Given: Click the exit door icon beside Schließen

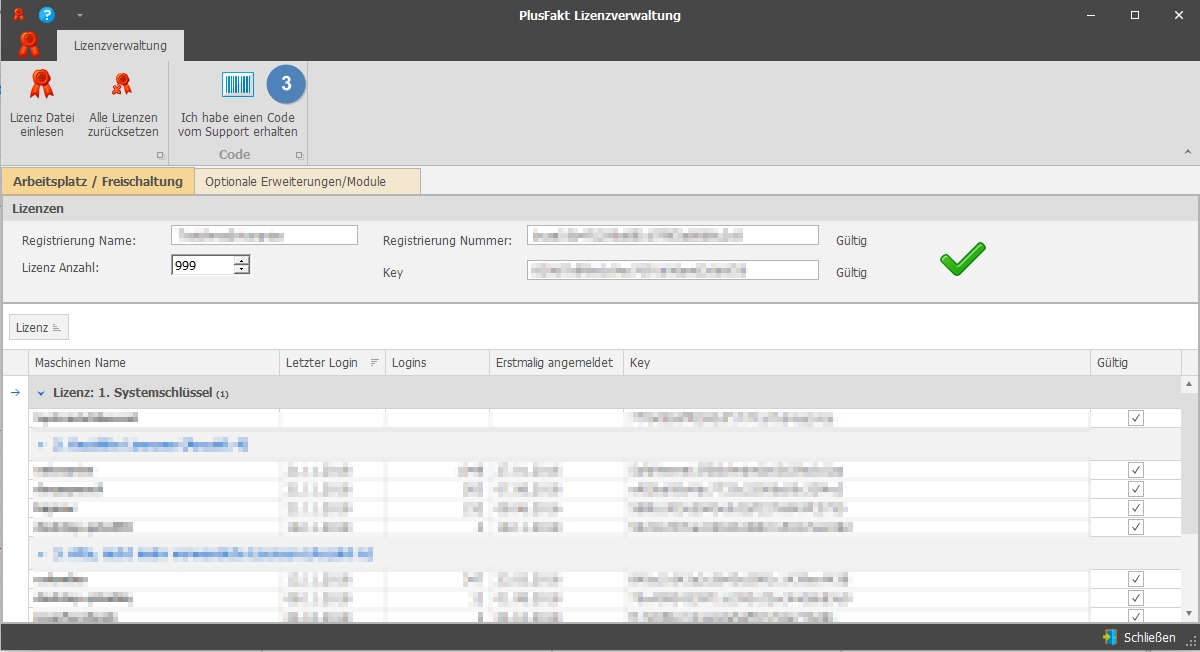Looking at the screenshot, I should click(1109, 637).
